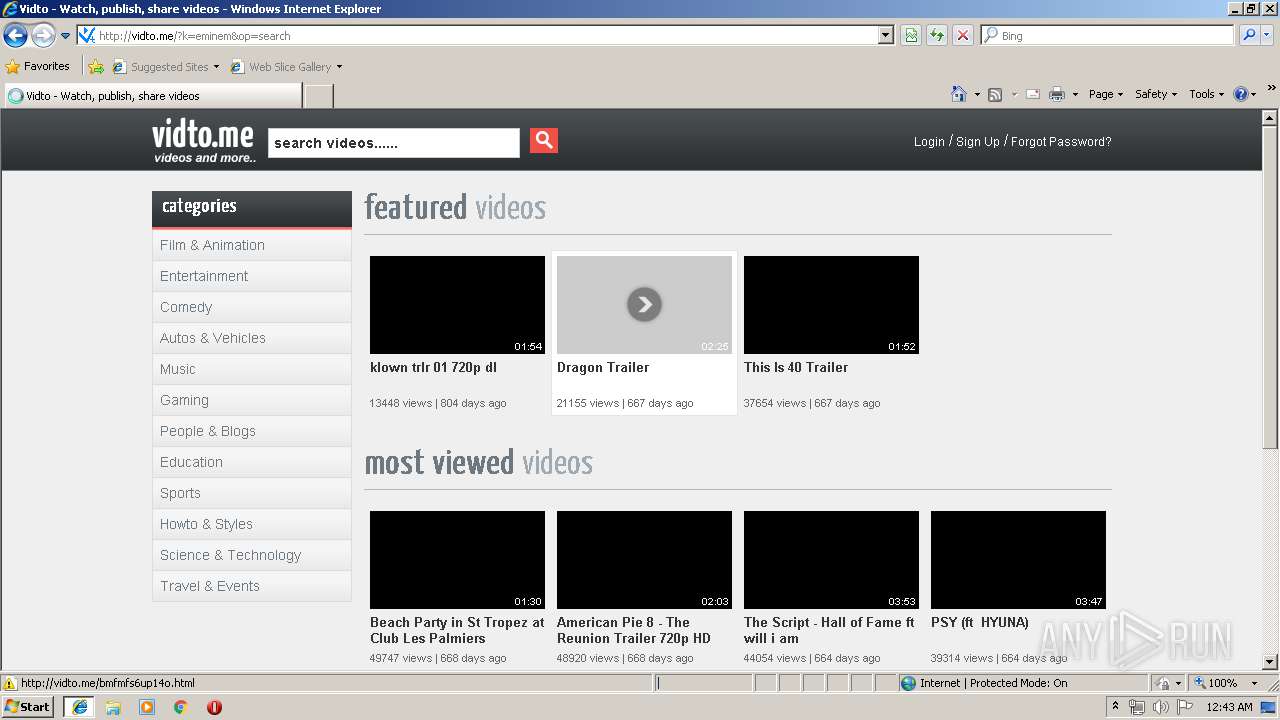Screen dimensions: 1280x720
Task: Click the Bing search magnifier button
Action: (1248, 35)
